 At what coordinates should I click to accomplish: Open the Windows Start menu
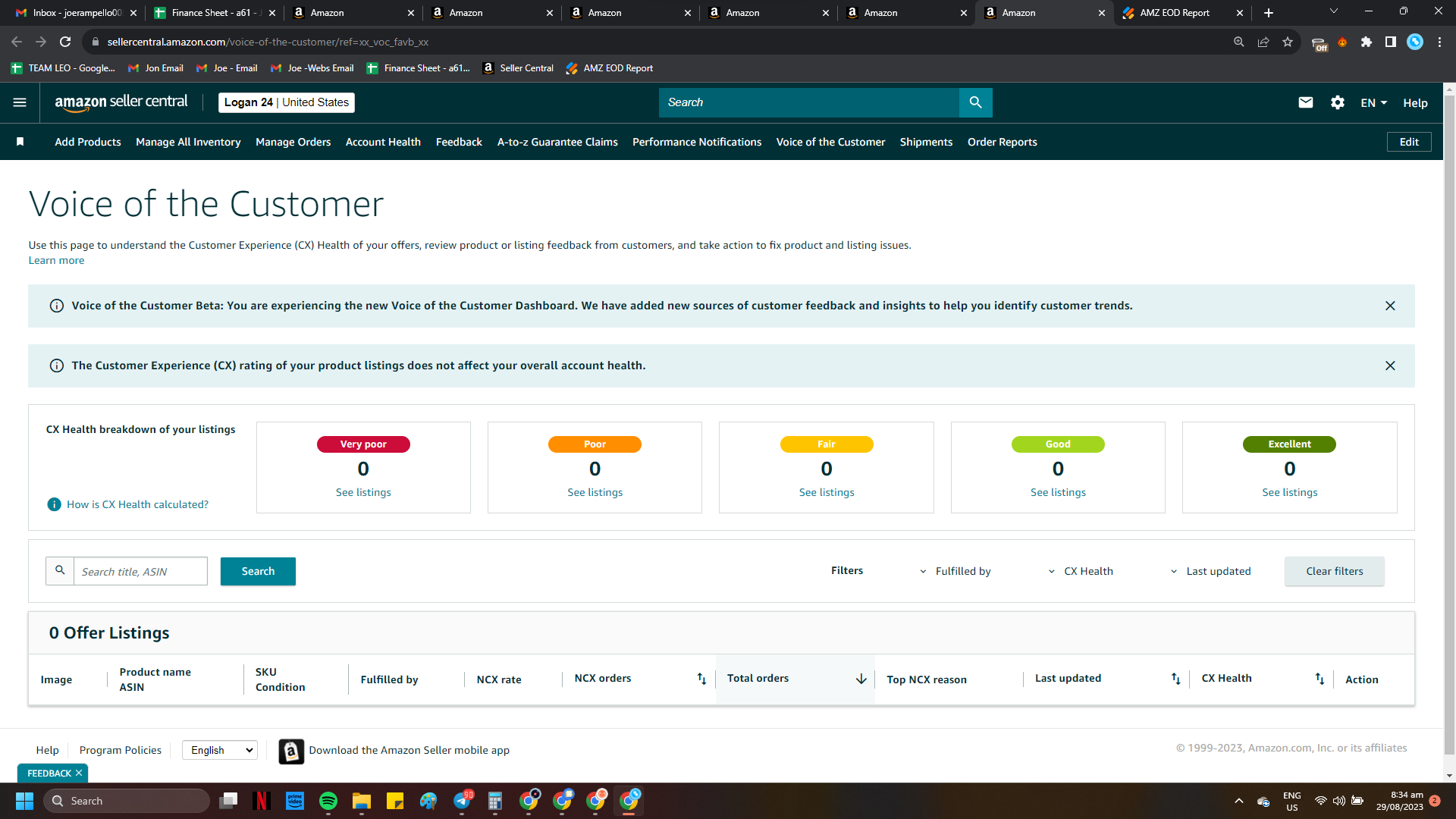click(24, 801)
